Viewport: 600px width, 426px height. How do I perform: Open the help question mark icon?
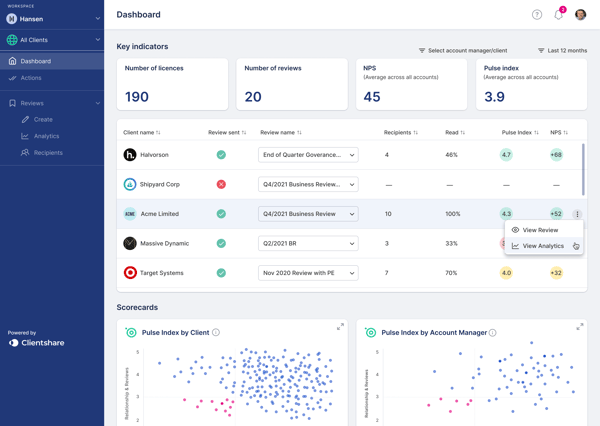(x=537, y=15)
